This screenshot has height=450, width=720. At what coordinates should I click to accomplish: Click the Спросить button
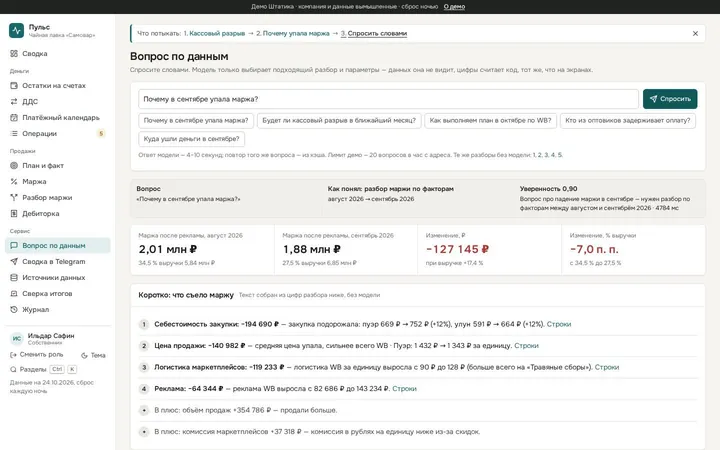tap(670, 99)
